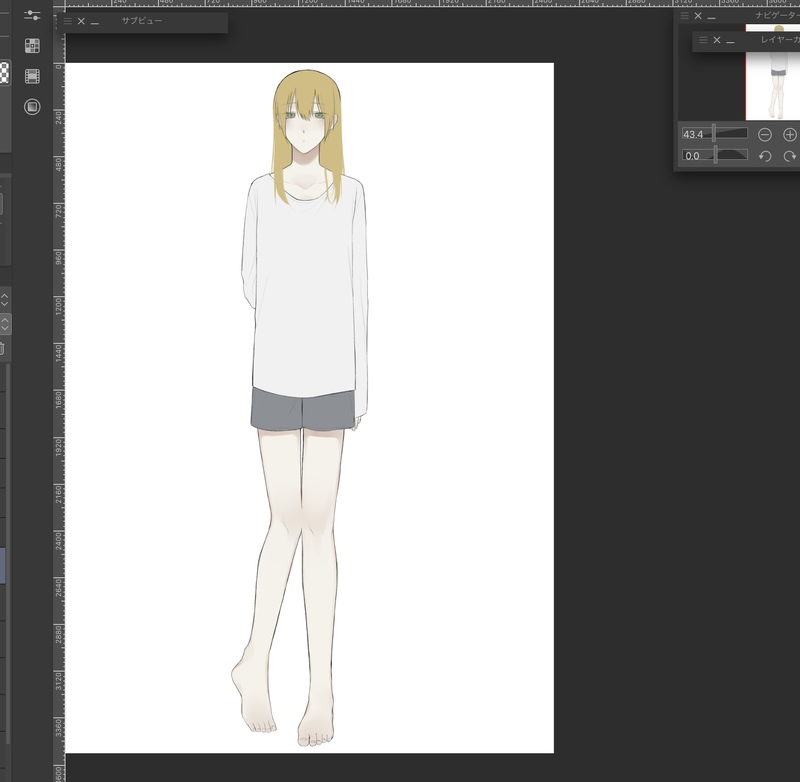Click the zoom slider showing 43.4

click(714, 134)
